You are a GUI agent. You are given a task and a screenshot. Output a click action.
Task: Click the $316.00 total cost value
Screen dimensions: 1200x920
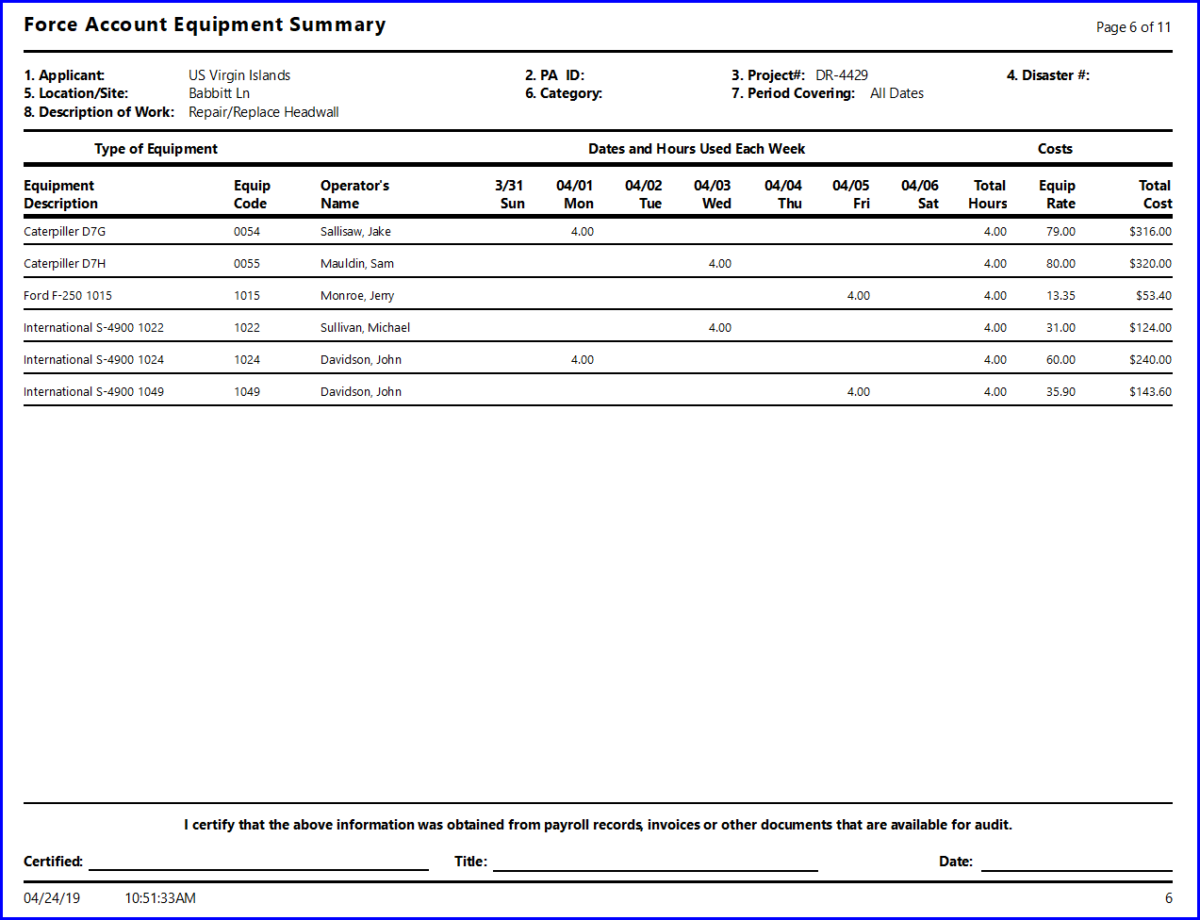pyautogui.click(x=1150, y=231)
